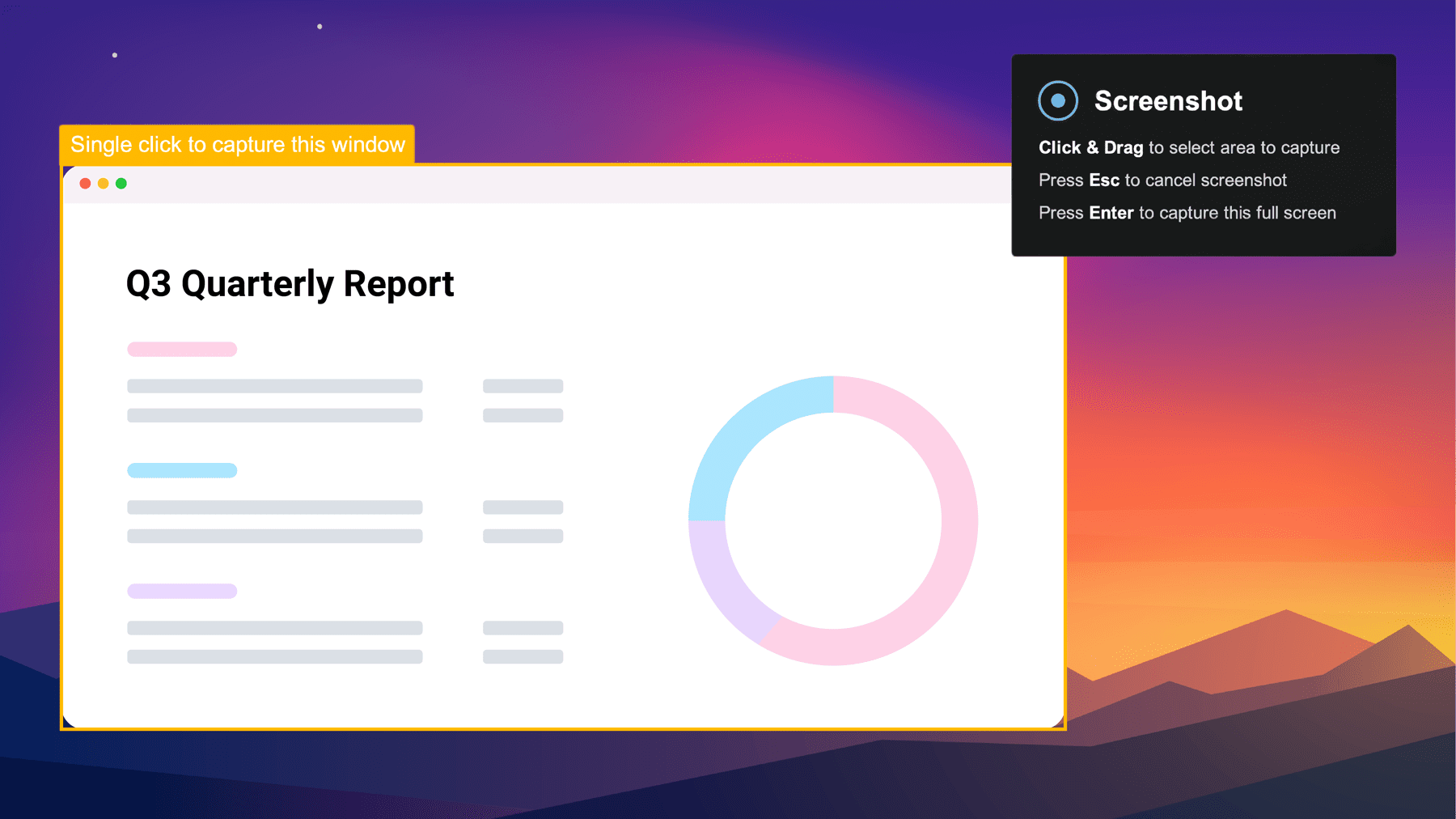Viewport: 1456px width, 819px height.
Task: Click the yellow traffic-light button on the window
Action: click(103, 184)
